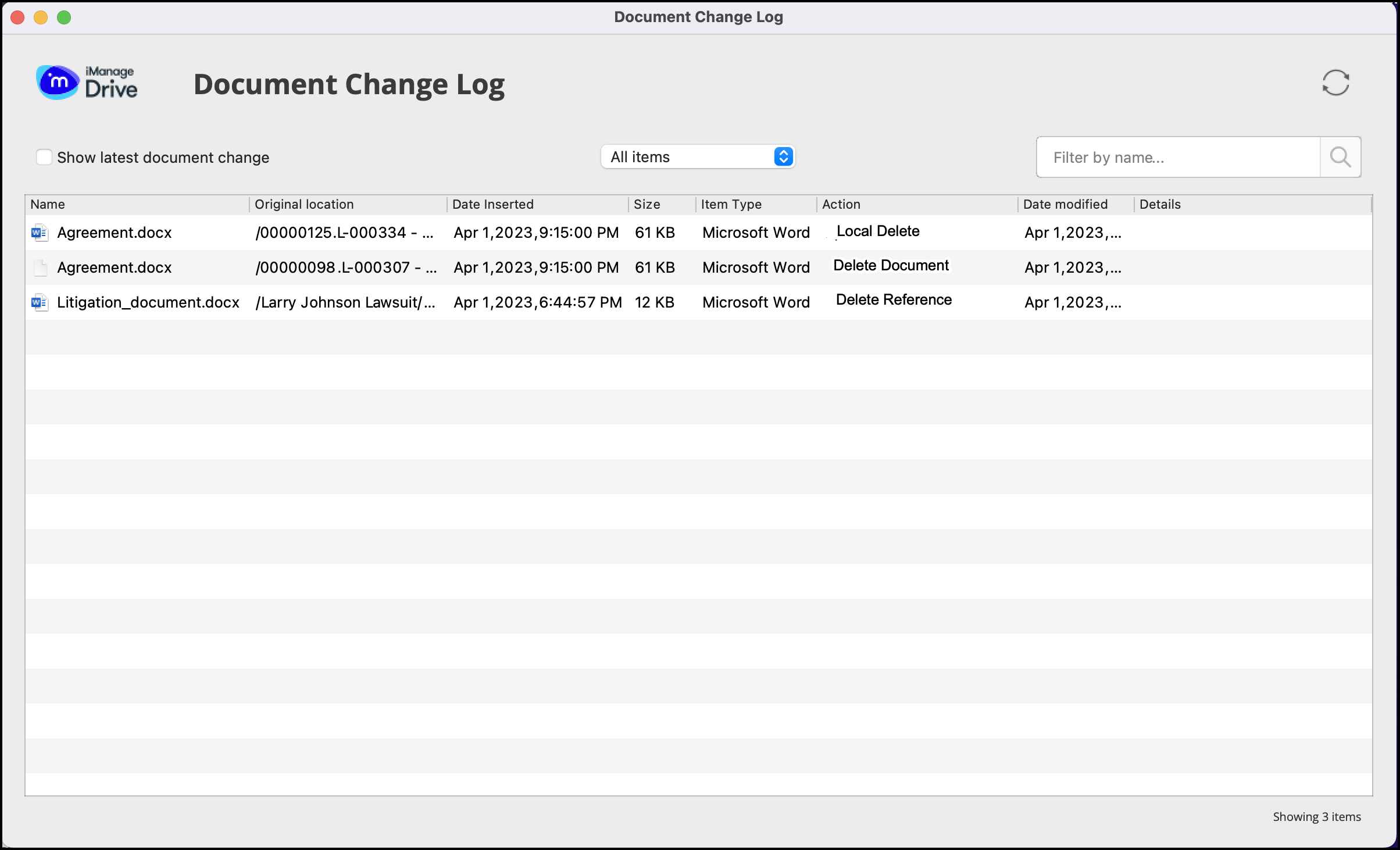Screen dimensions: 1400x850
Task: Click the iManage Drive logo
Action: point(87,83)
